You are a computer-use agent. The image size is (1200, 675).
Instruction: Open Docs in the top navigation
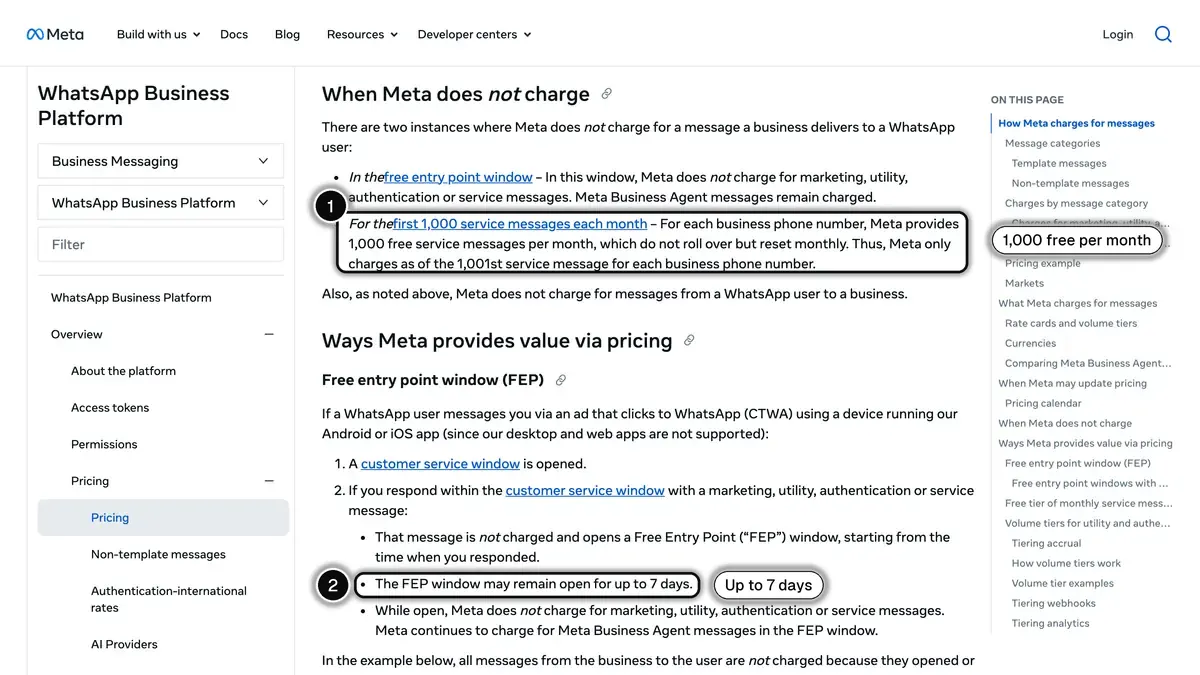coord(234,34)
